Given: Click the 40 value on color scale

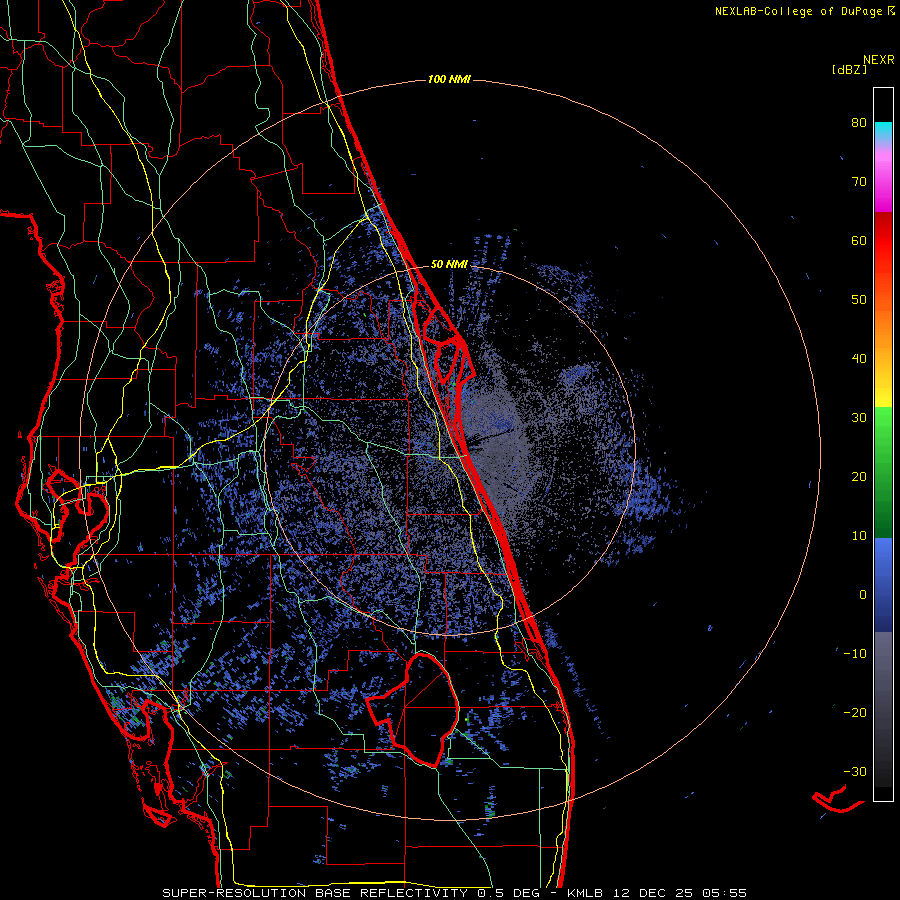Looking at the screenshot, I should [x=859, y=359].
